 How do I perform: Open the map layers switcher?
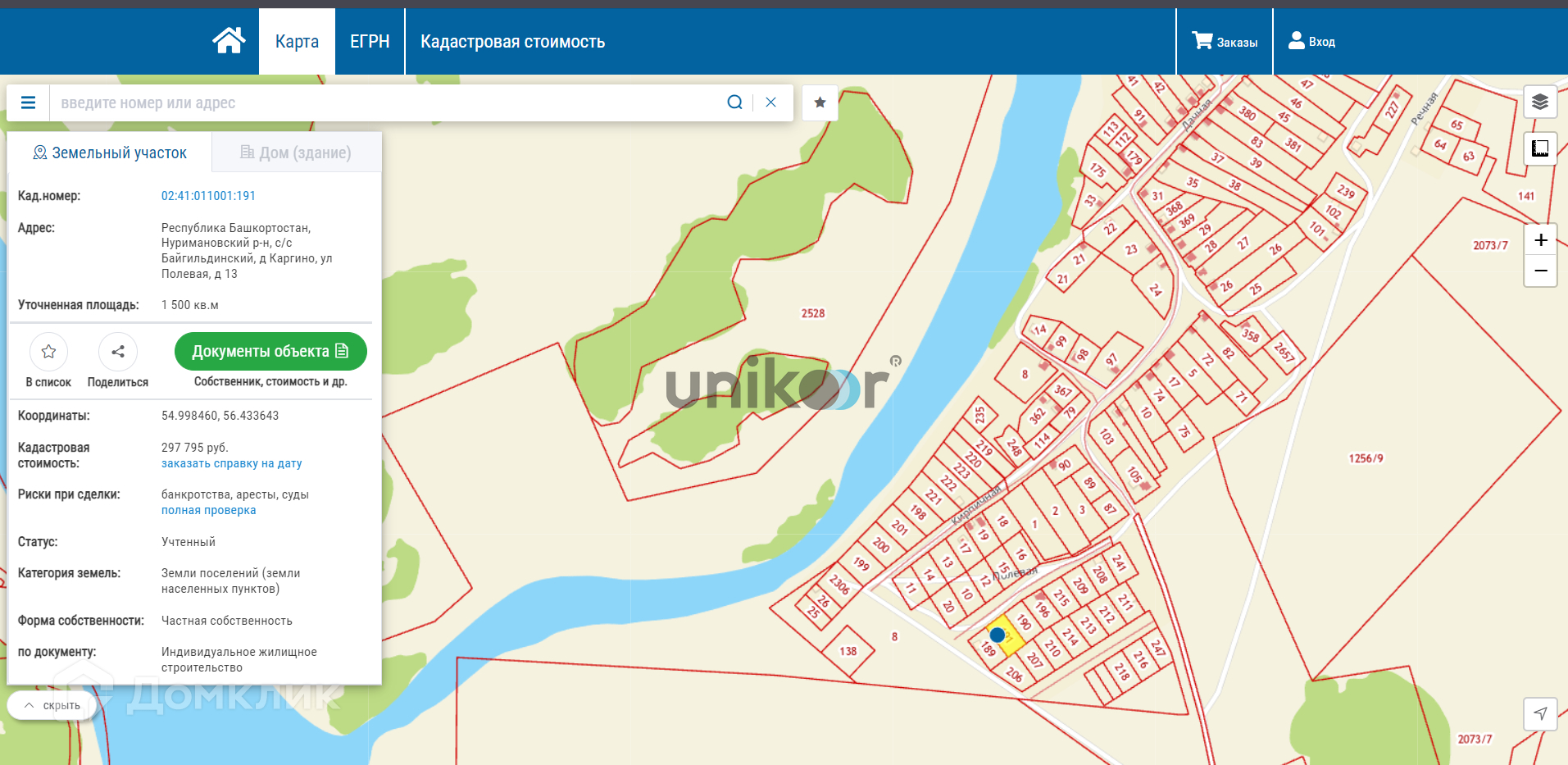tap(1539, 102)
